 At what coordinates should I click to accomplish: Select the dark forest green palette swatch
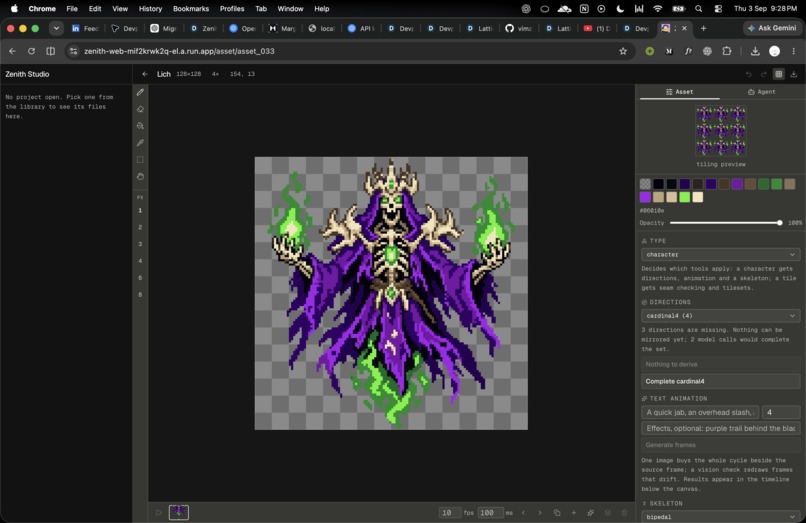pos(763,184)
